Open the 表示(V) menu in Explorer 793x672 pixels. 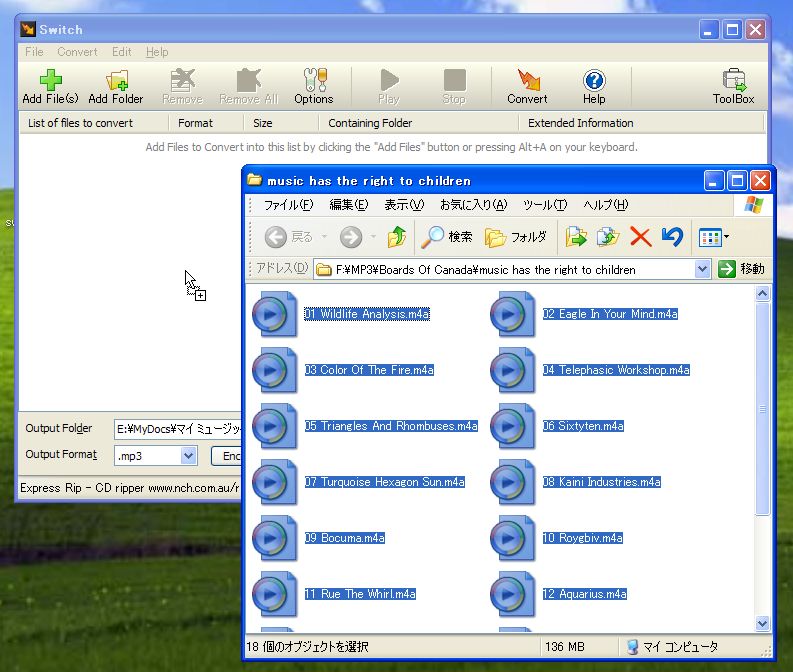click(x=404, y=205)
